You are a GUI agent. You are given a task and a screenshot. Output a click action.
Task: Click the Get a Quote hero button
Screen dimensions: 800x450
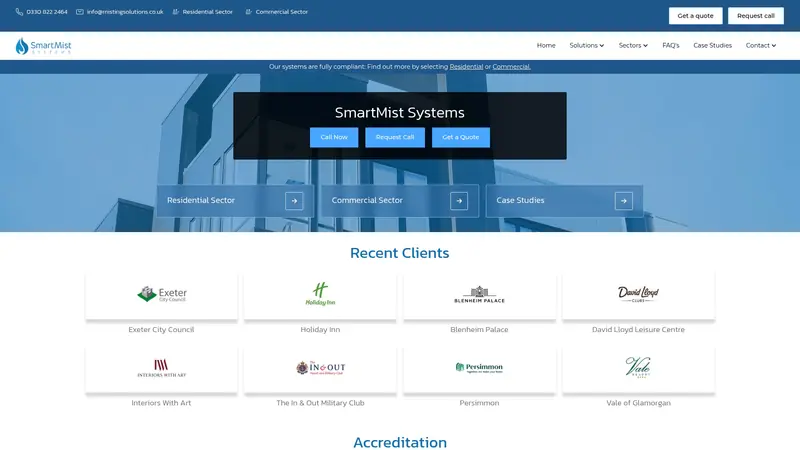pyautogui.click(x=461, y=137)
